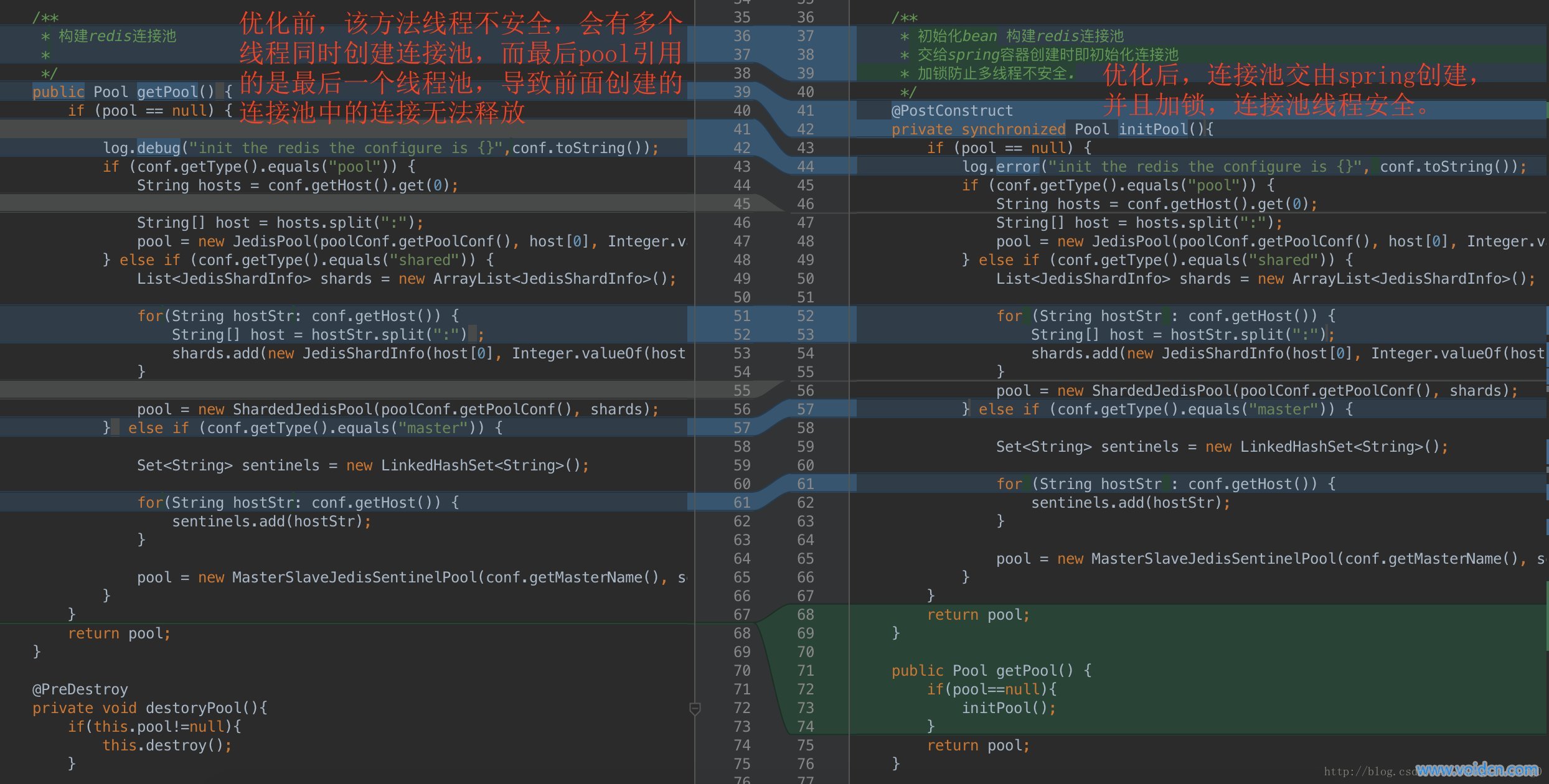Screen dimensions: 1549x784
Task: Click 'equals("pool")' line in right pane
Action: click(x=1119, y=185)
